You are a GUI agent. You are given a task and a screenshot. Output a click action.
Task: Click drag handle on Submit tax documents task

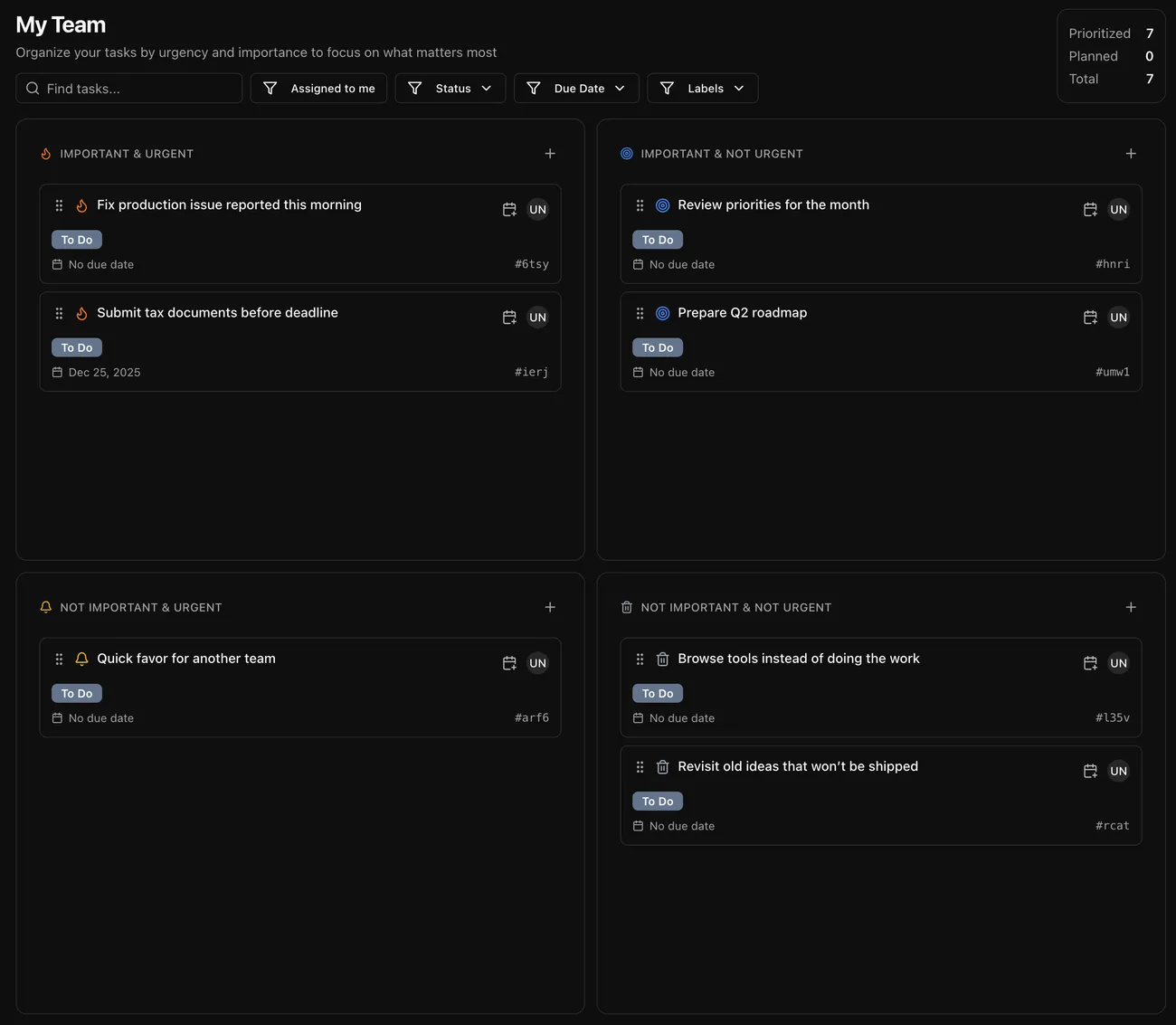pos(59,313)
